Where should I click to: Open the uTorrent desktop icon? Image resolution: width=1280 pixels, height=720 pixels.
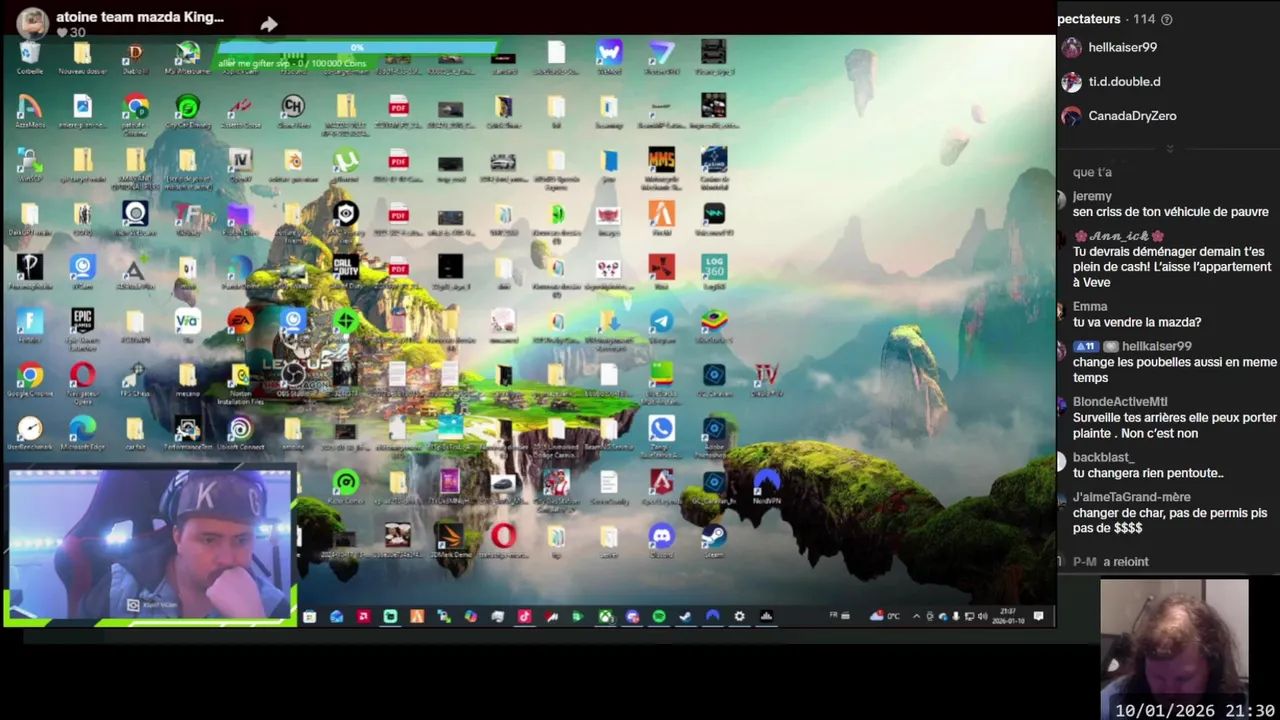tap(345, 165)
